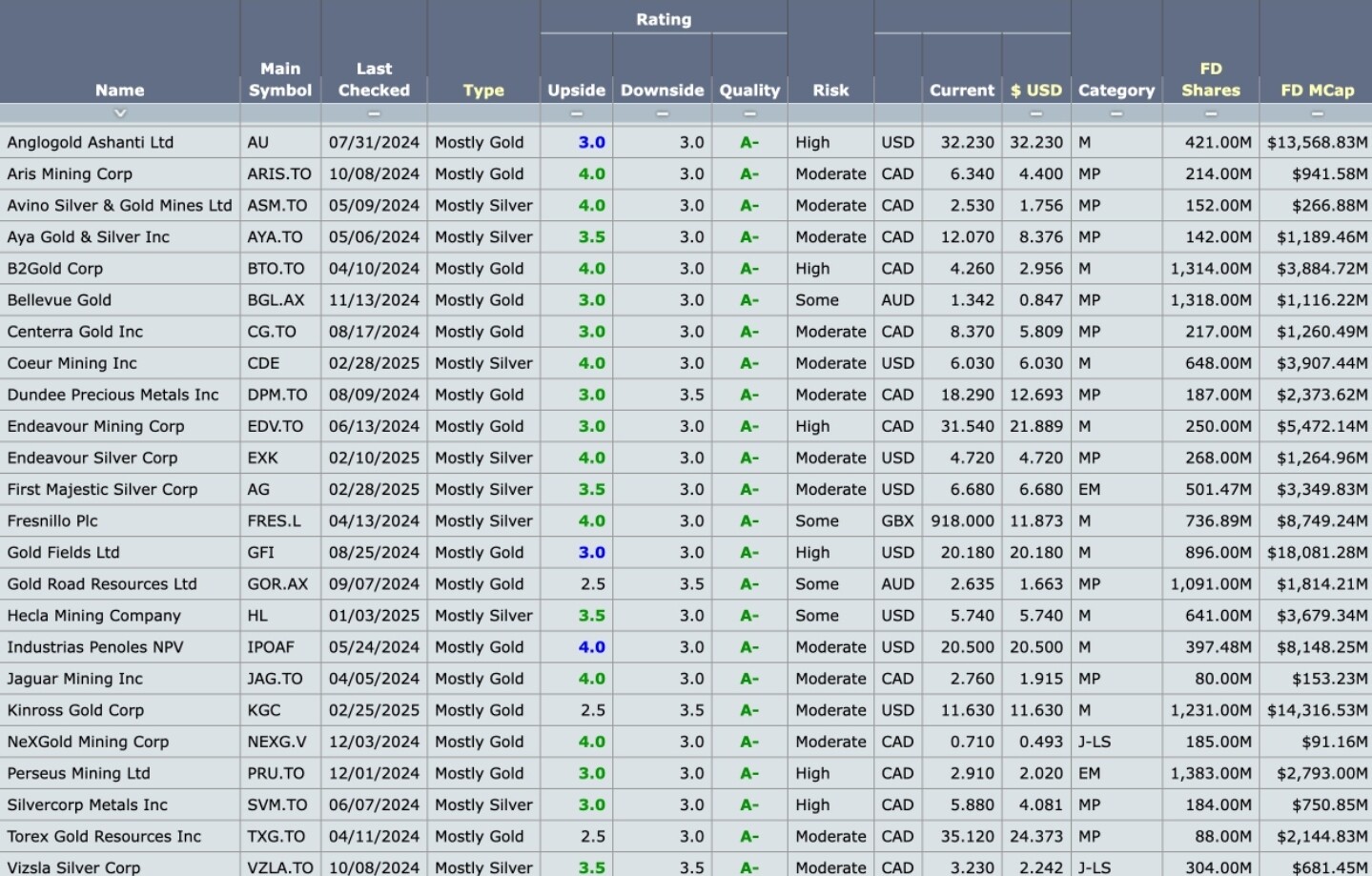Select the Centerra Gold Inc row name
The width and height of the screenshot is (1372, 876).
[x=75, y=331]
